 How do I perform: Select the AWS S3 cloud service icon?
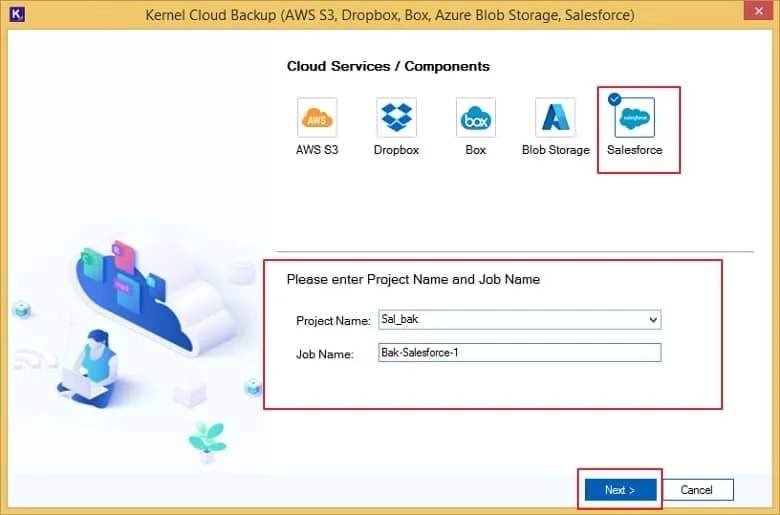317,117
